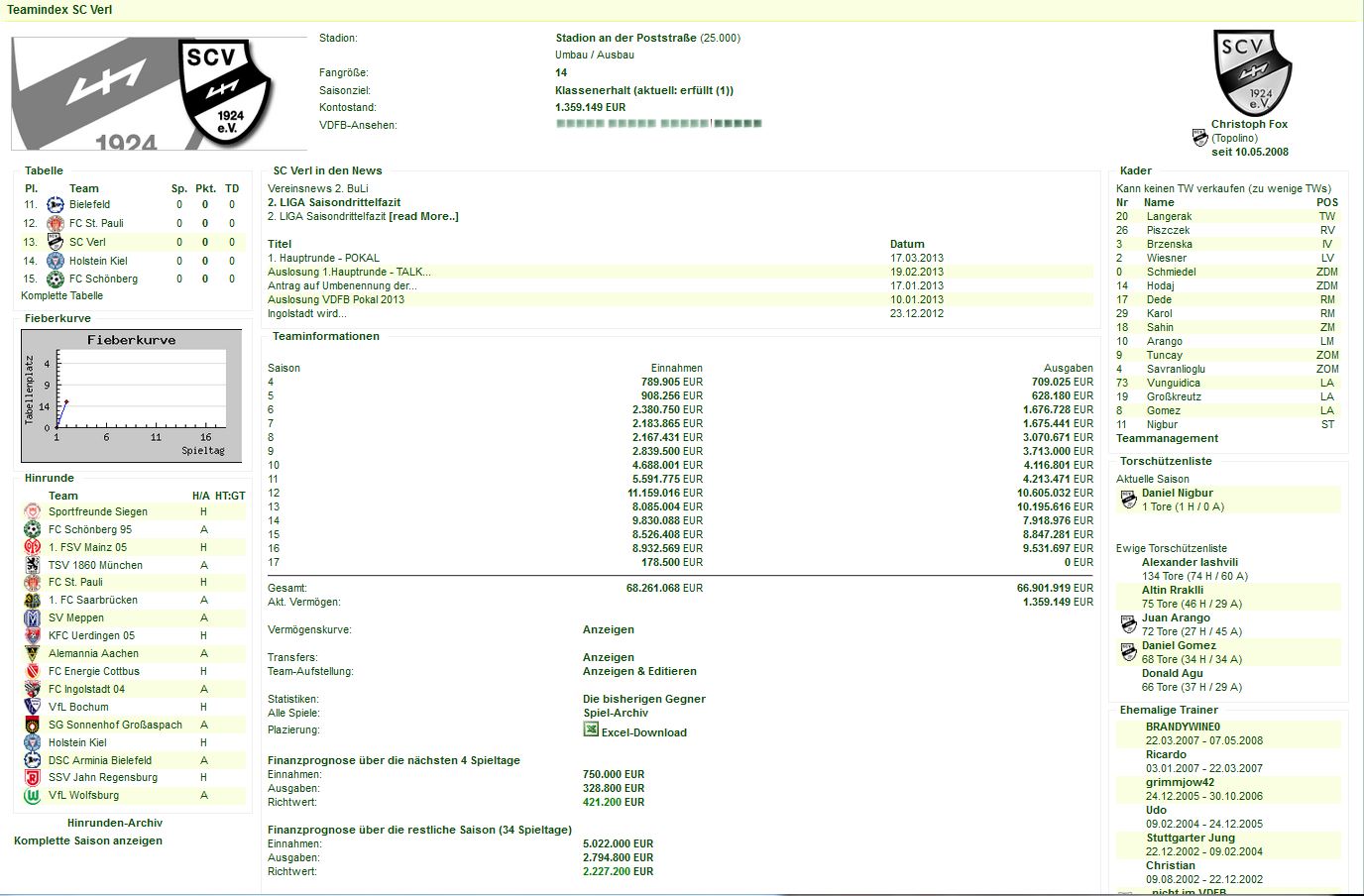Show Komplette Saison anzeigen
The width and height of the screenshot is (1364, 896).
(88, 841)
